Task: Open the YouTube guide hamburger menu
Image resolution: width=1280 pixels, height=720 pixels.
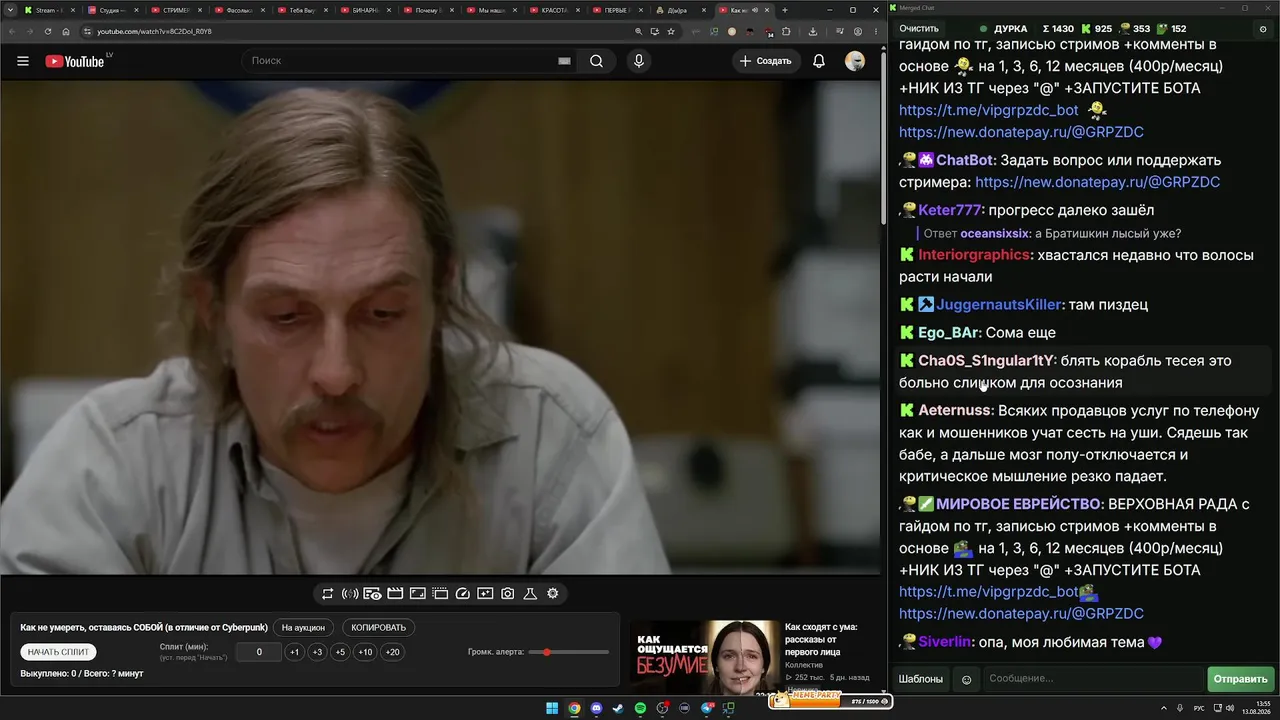Action: 23,61
